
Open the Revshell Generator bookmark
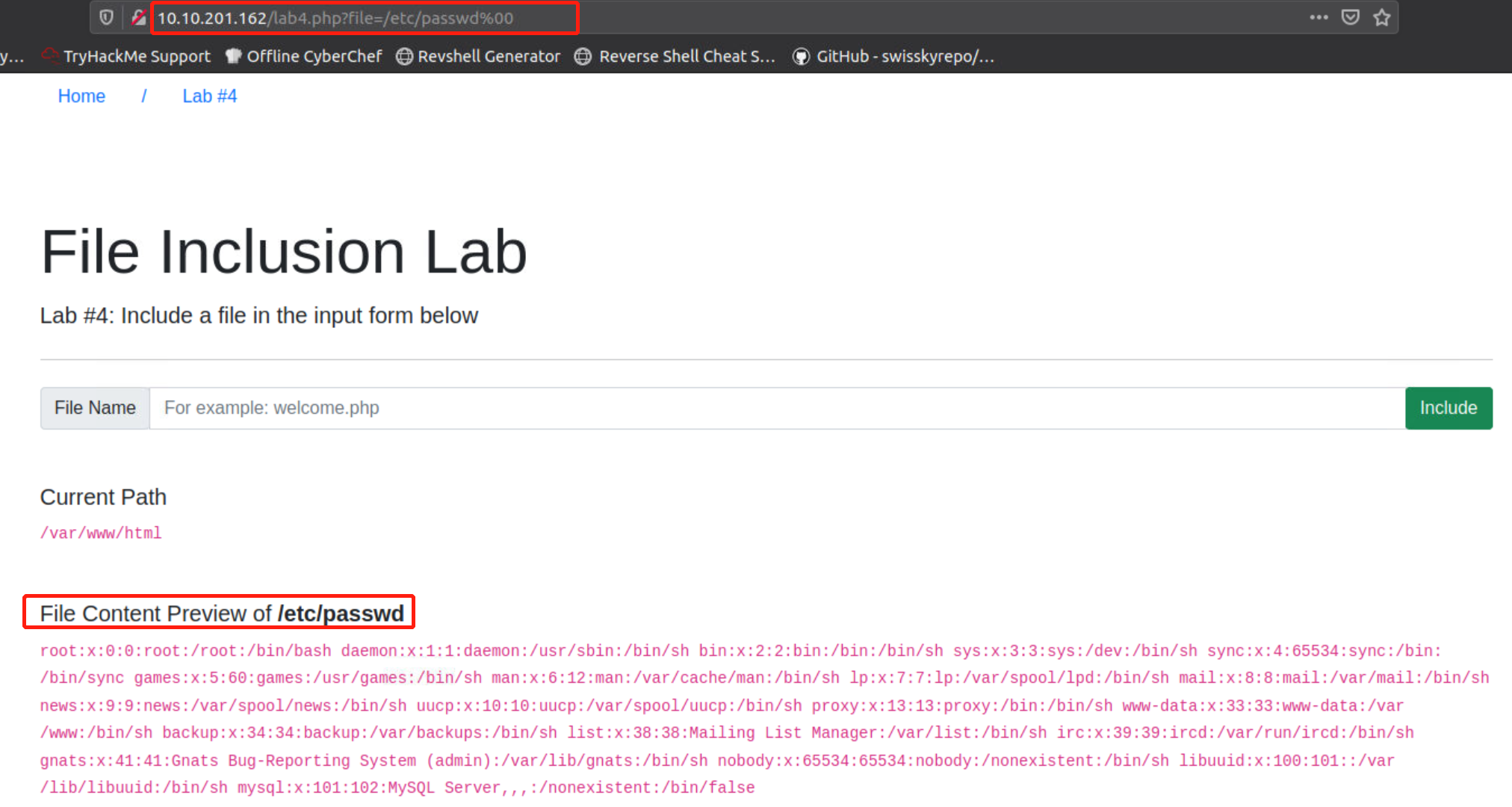pyautogui.click(x=479, y=56)
